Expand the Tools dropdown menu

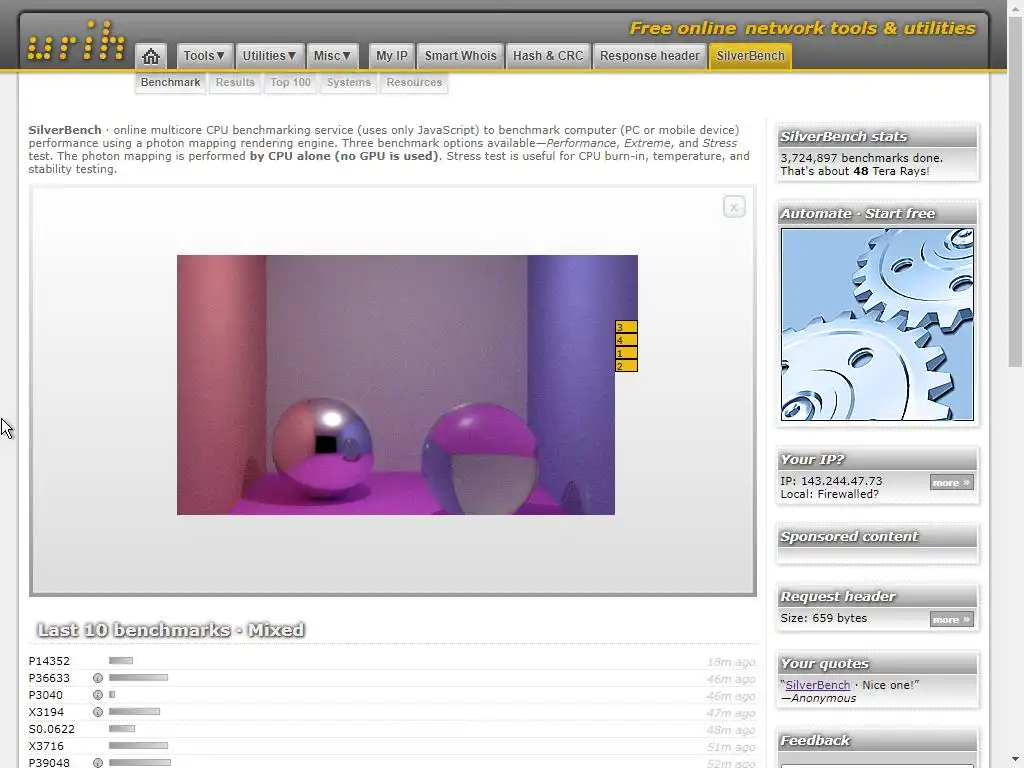[x=204, y=56]
